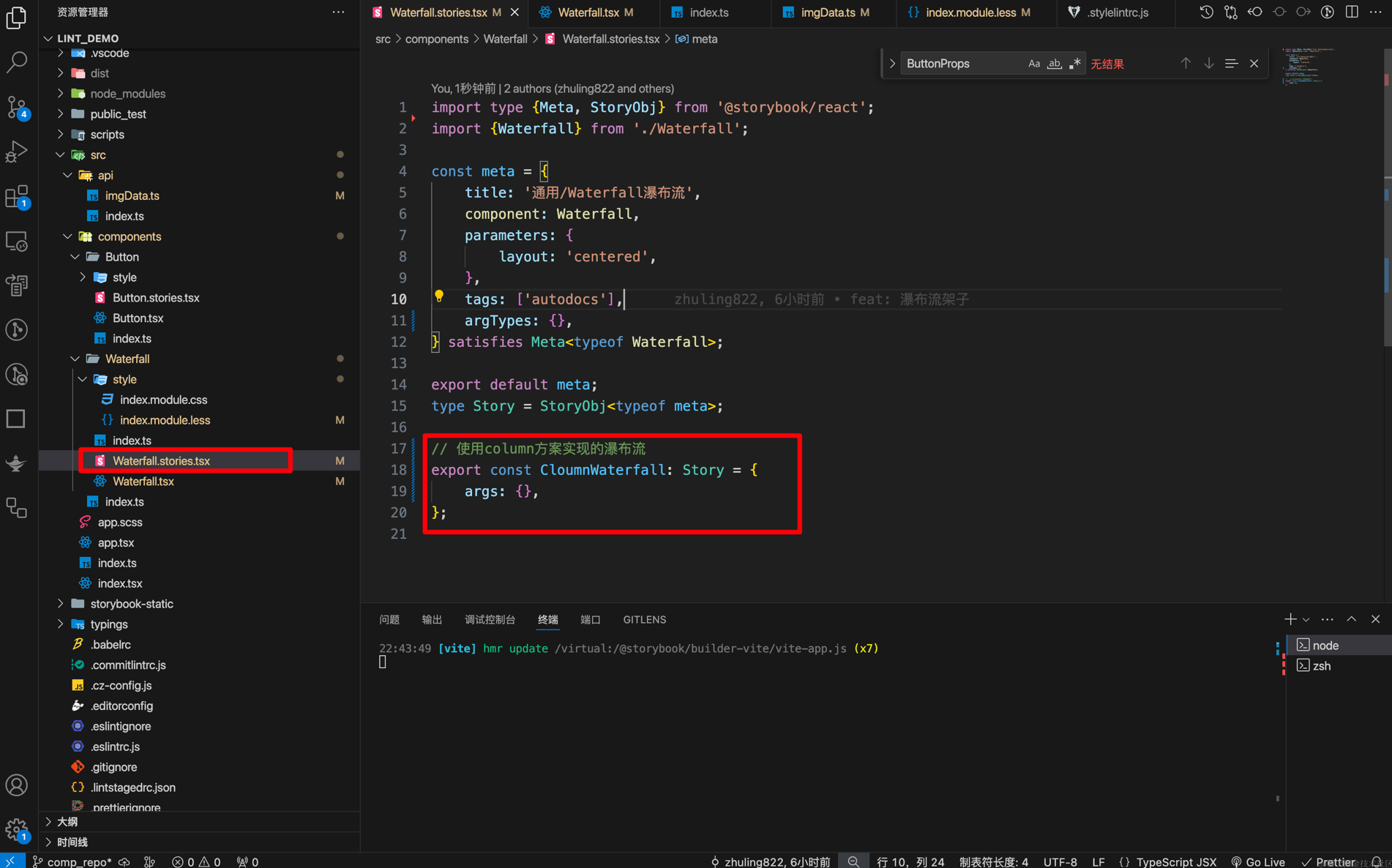Toggle Go Live server in status bar

(x=1258, y=861)
